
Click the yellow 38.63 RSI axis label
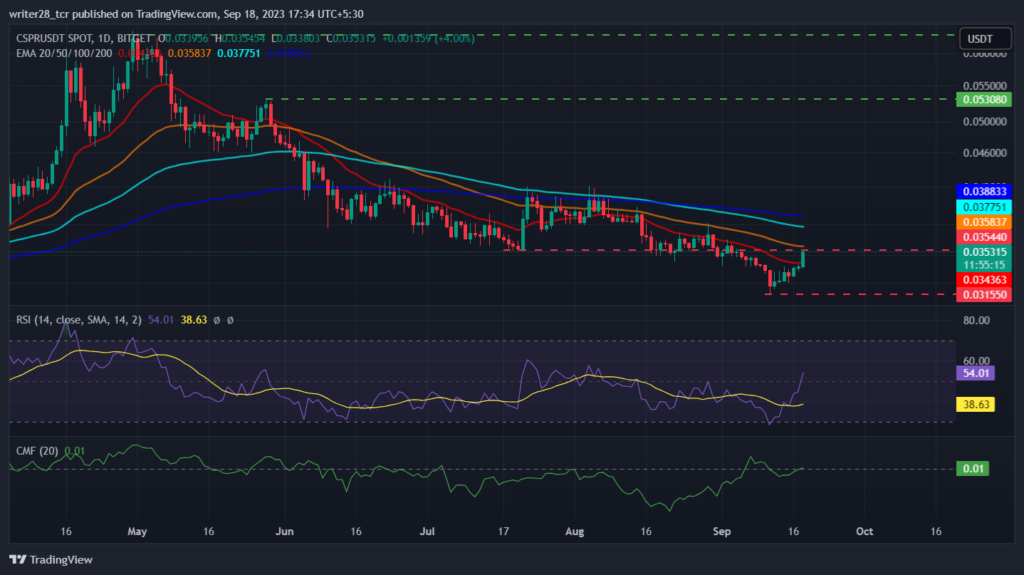[976, 404]
